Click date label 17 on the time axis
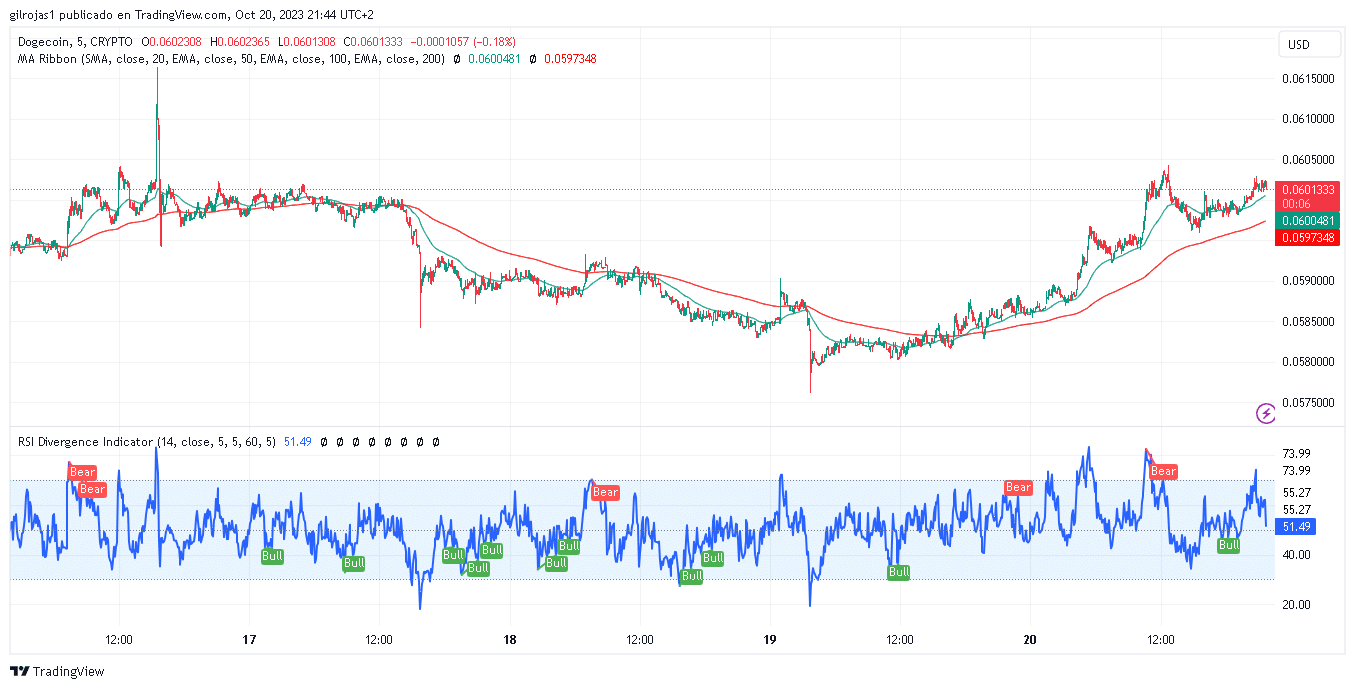Screen dimensions: 1355x689 [x=250, y=639]
